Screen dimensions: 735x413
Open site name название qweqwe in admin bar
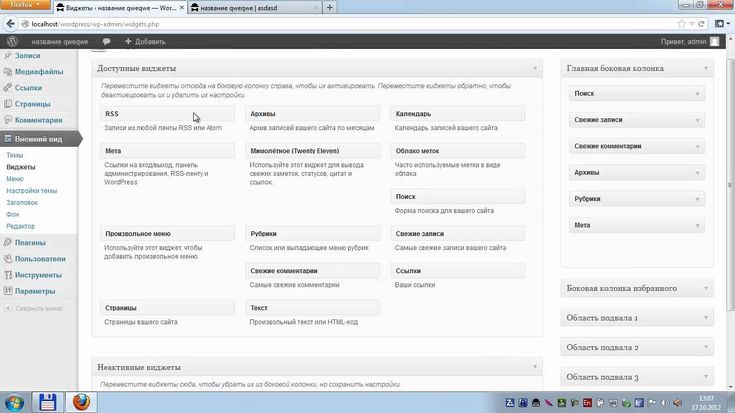click(x=60, y=42)
